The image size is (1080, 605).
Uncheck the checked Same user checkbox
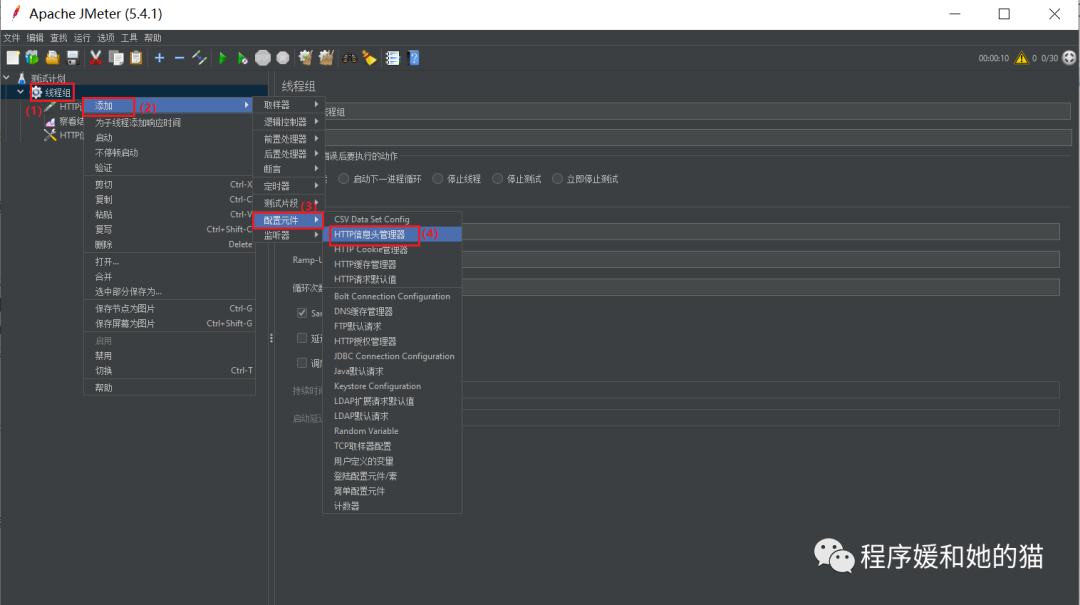[x=302, y=313]
